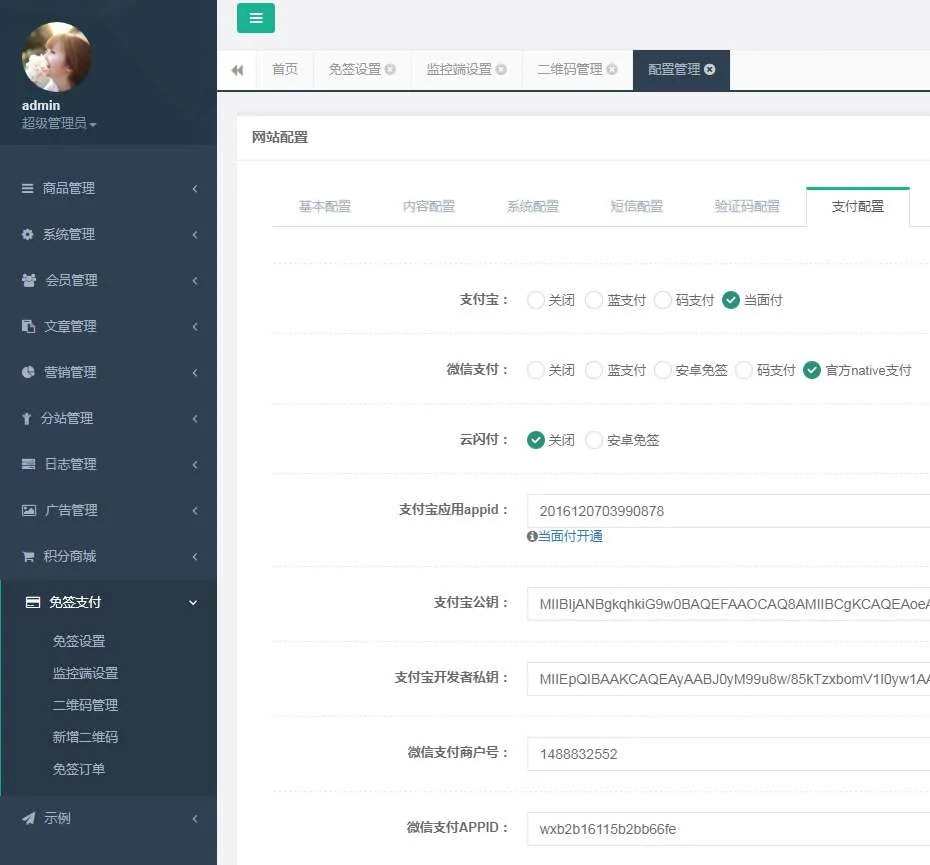Select 关闭 radio option for 支付宝
Screen dimensions: 930x865
[x=536, y=300]
